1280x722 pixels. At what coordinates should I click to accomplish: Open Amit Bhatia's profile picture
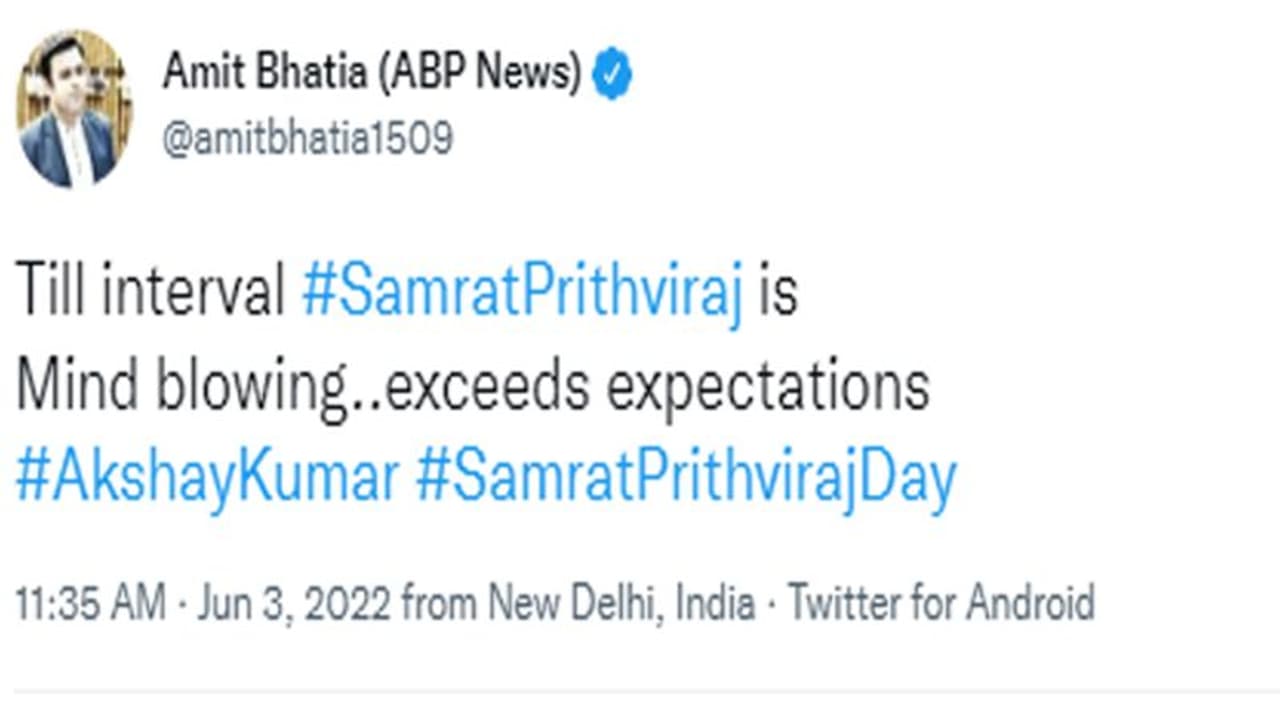pos(74,108)
